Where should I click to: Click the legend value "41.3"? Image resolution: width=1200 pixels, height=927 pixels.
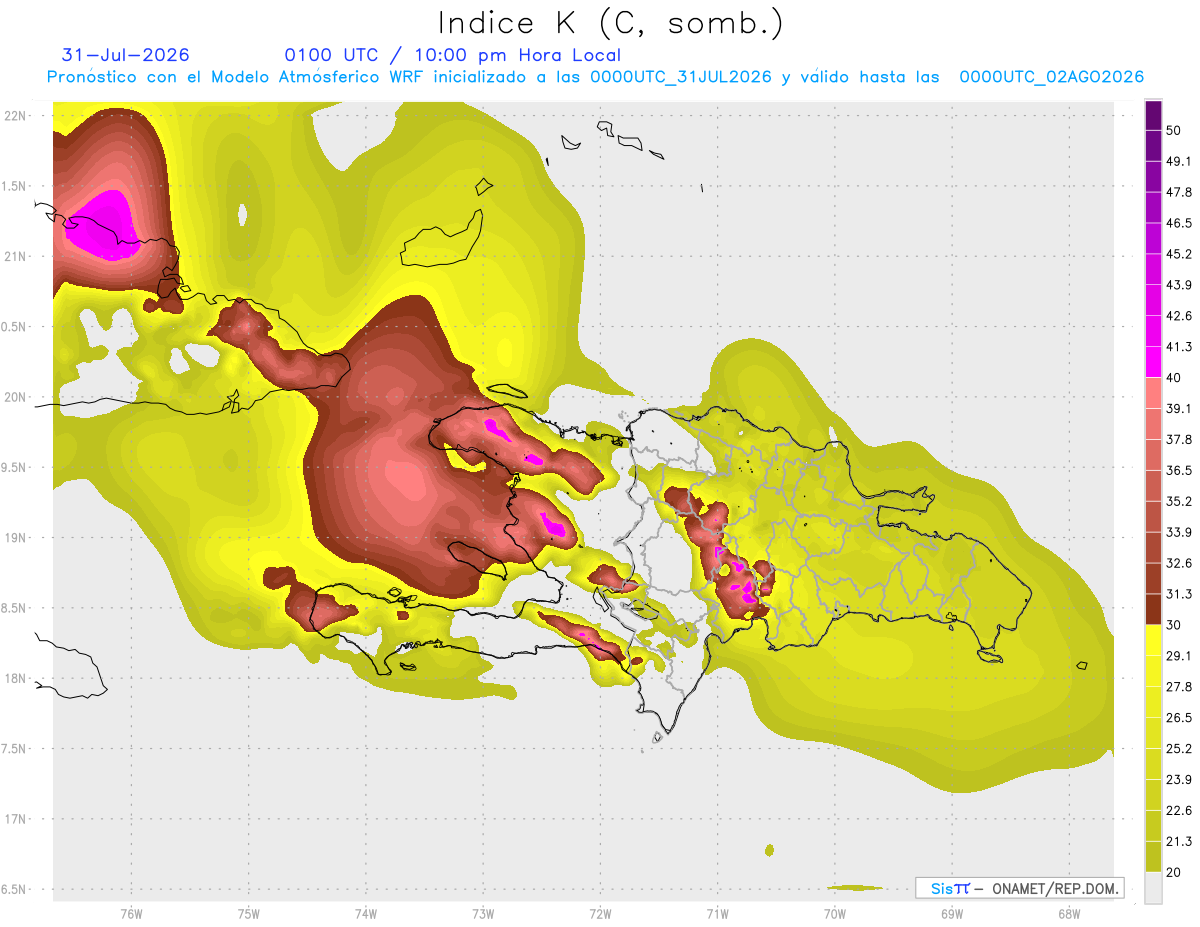pos(1179,347)
